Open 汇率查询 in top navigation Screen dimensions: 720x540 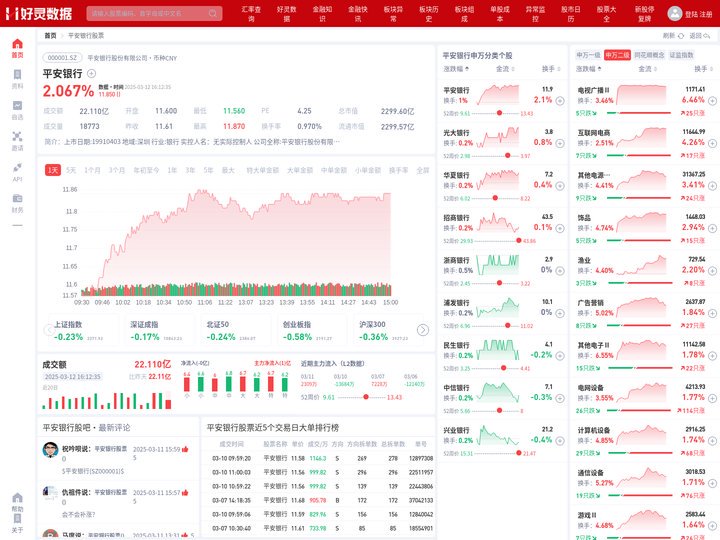(x=251, y=14)
